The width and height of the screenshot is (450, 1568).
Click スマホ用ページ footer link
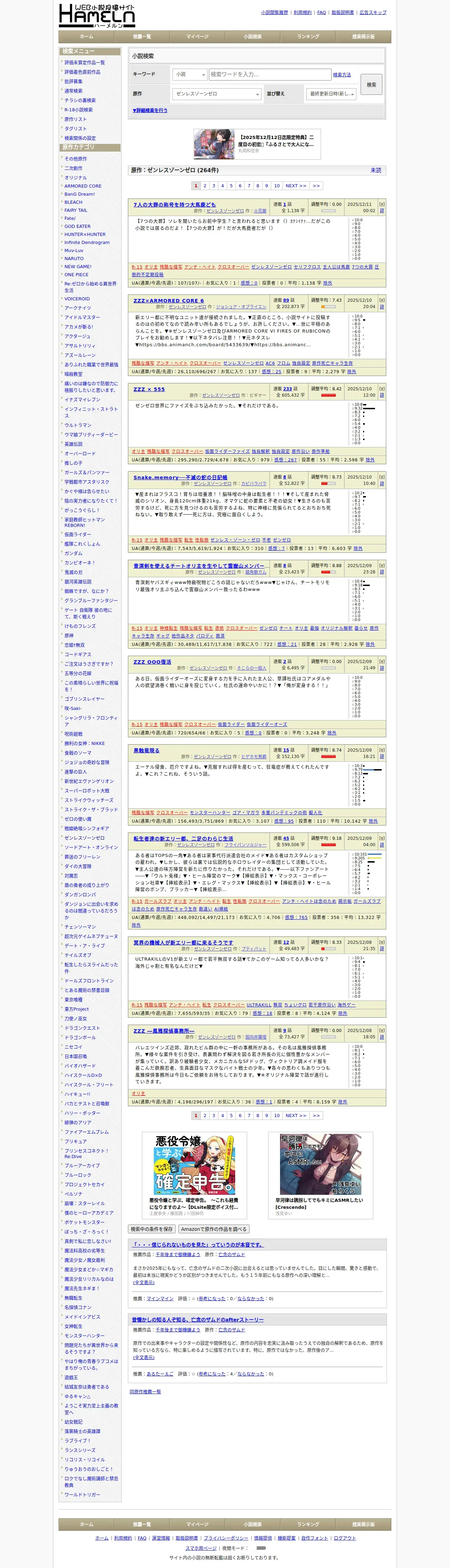(x=201, y=1548)
